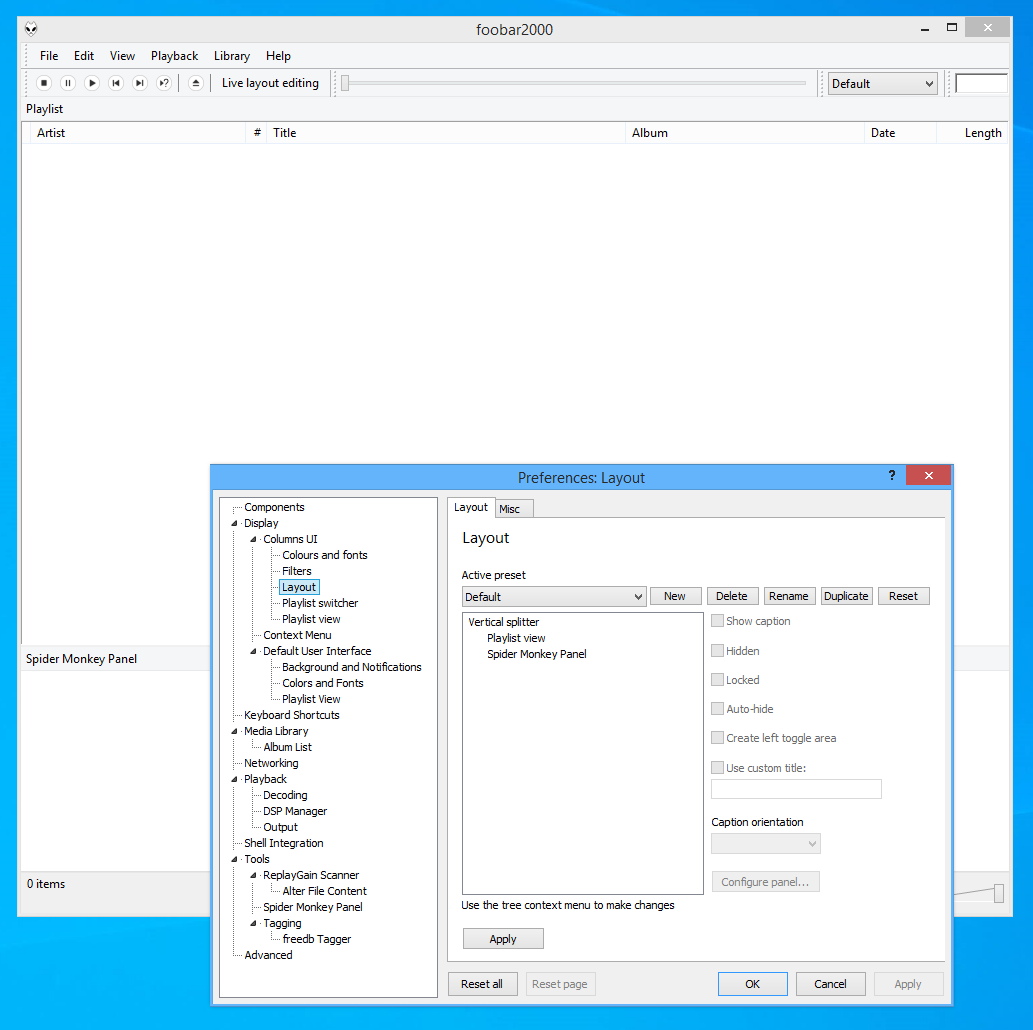Expand the Caption orientation dropdown
This screenshot has width=1033, height=1030.
pos(811,843)
